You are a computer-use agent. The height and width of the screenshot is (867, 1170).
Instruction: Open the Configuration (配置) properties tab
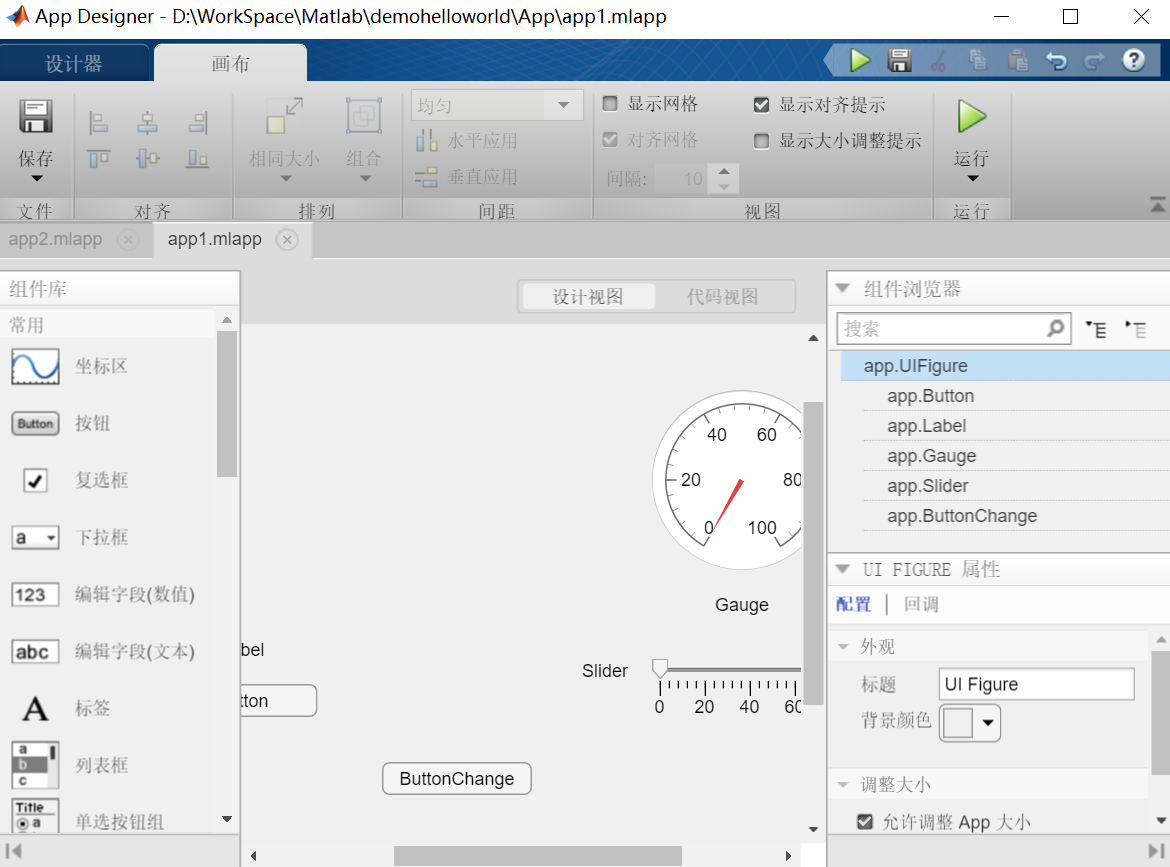(x=854, y=604)
